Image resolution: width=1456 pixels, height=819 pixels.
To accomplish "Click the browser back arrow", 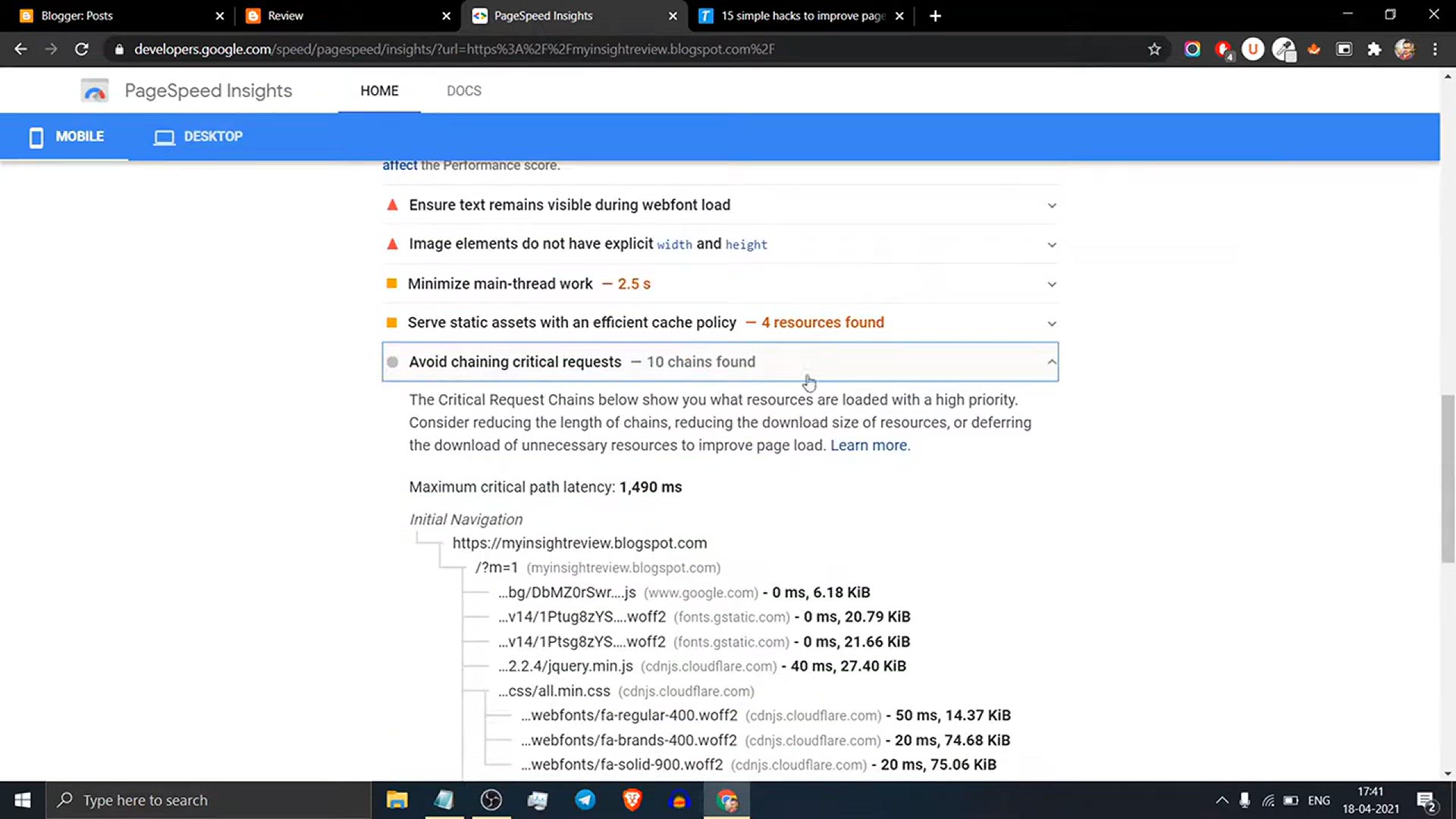I will click(x=20, y=49).
